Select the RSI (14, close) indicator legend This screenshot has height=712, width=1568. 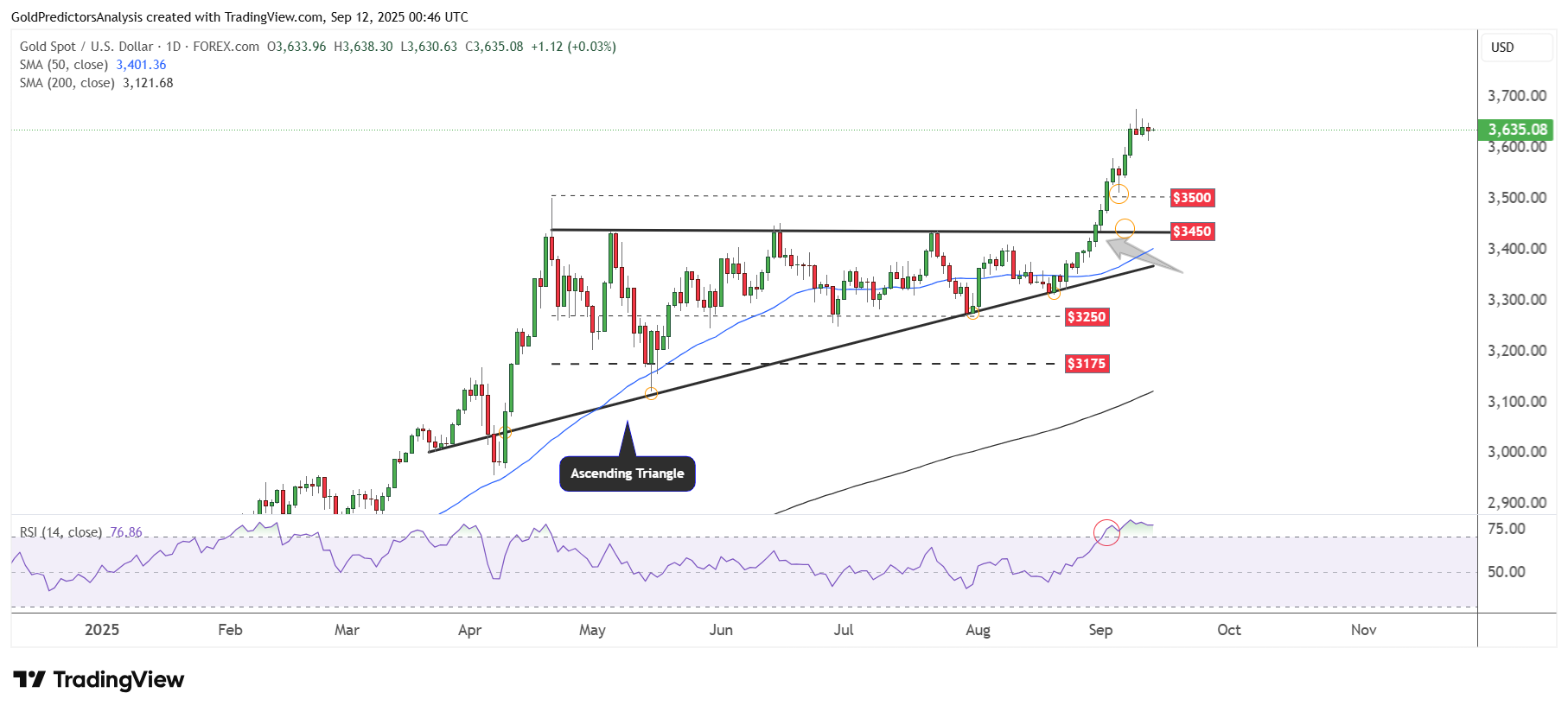[x=61, y=532]
